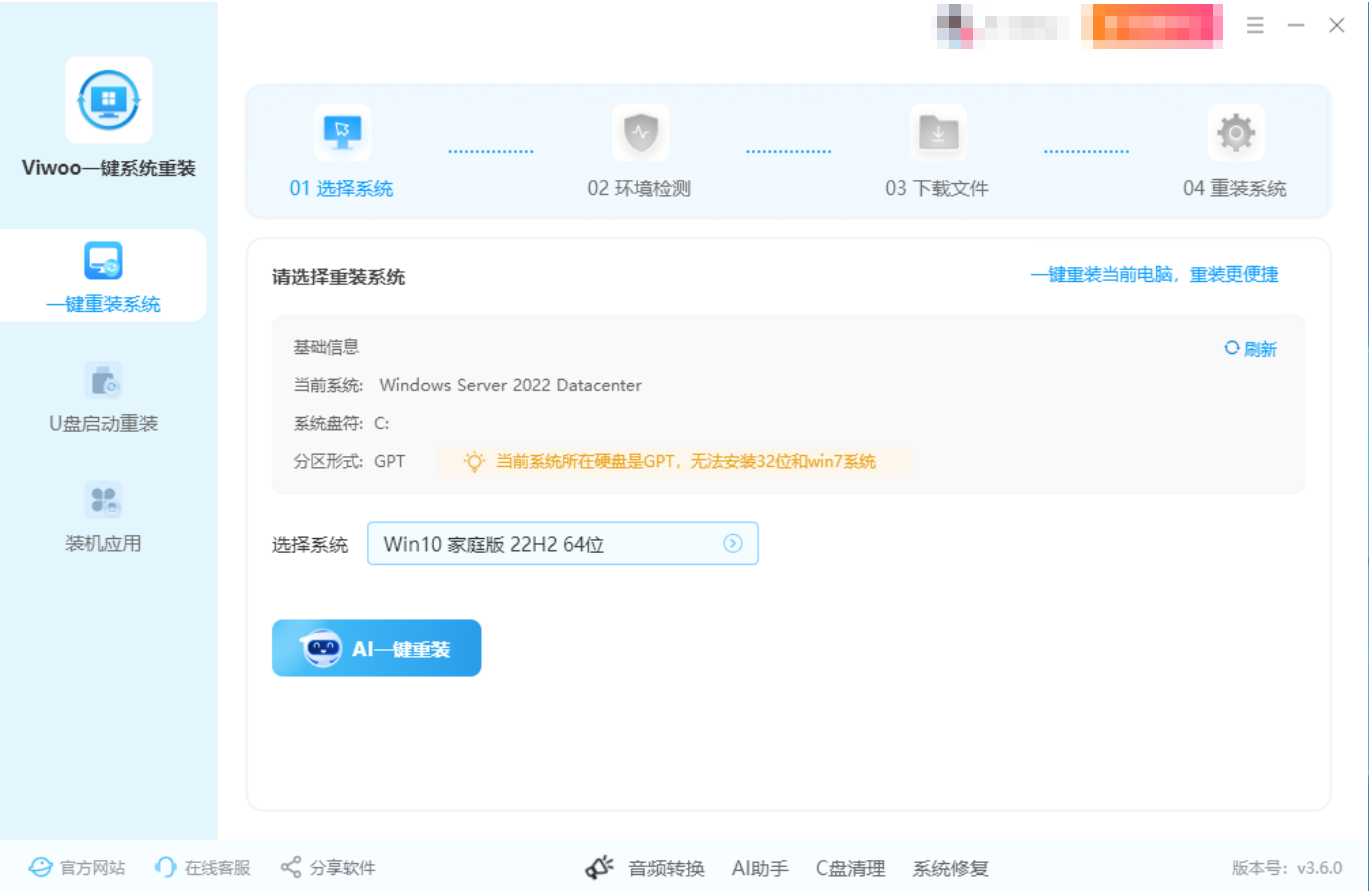The height and width of the screenshot is (891, 1369).
Task: Open the 官方网站 link
Action: [93, 868]
